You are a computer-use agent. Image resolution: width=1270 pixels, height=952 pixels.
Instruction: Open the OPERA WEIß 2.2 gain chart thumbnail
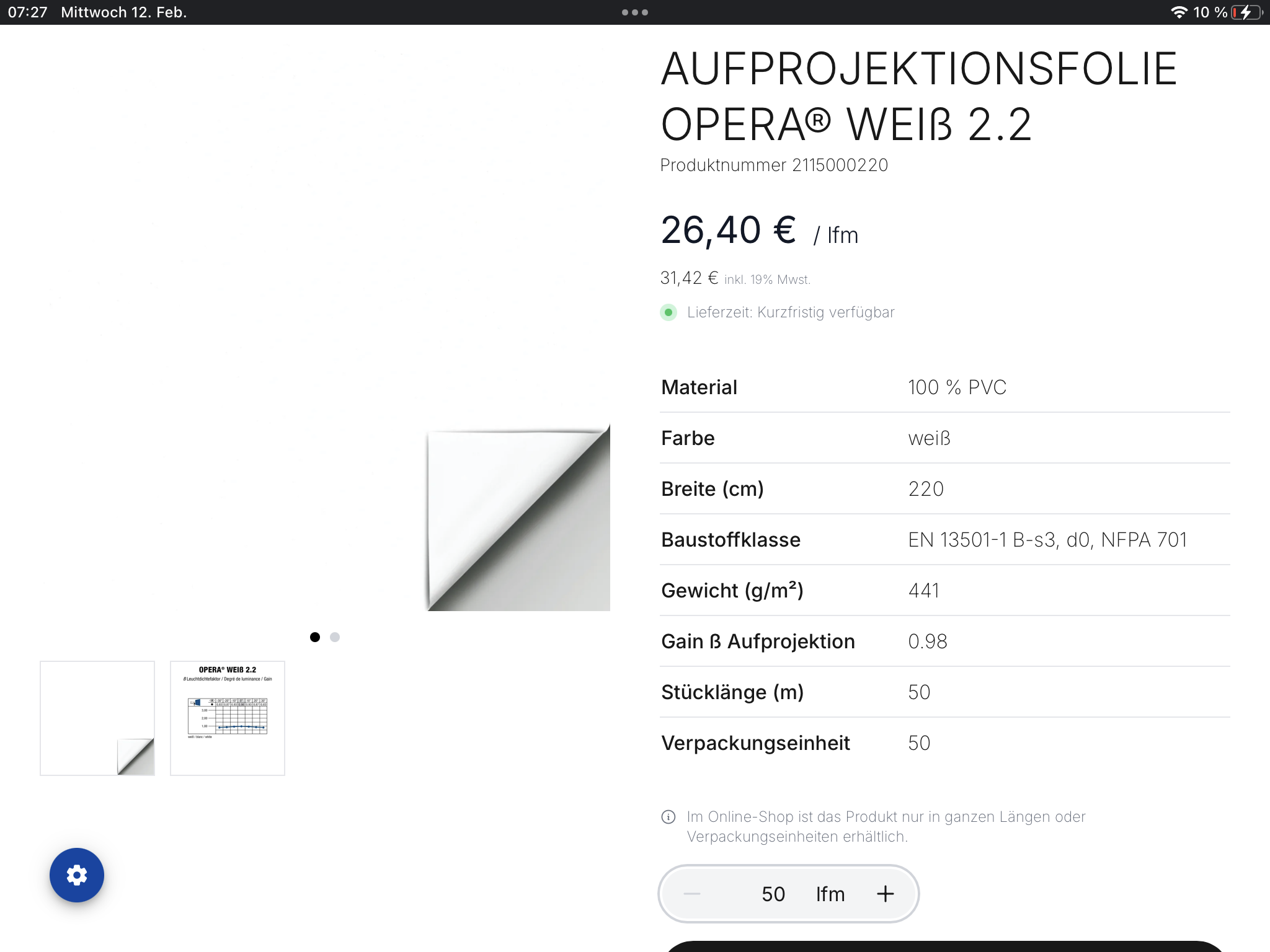point(228,718)
